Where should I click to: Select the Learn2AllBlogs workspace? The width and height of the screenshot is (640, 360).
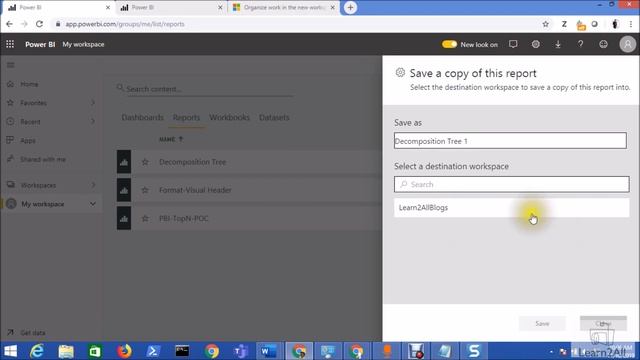(512, 208)
